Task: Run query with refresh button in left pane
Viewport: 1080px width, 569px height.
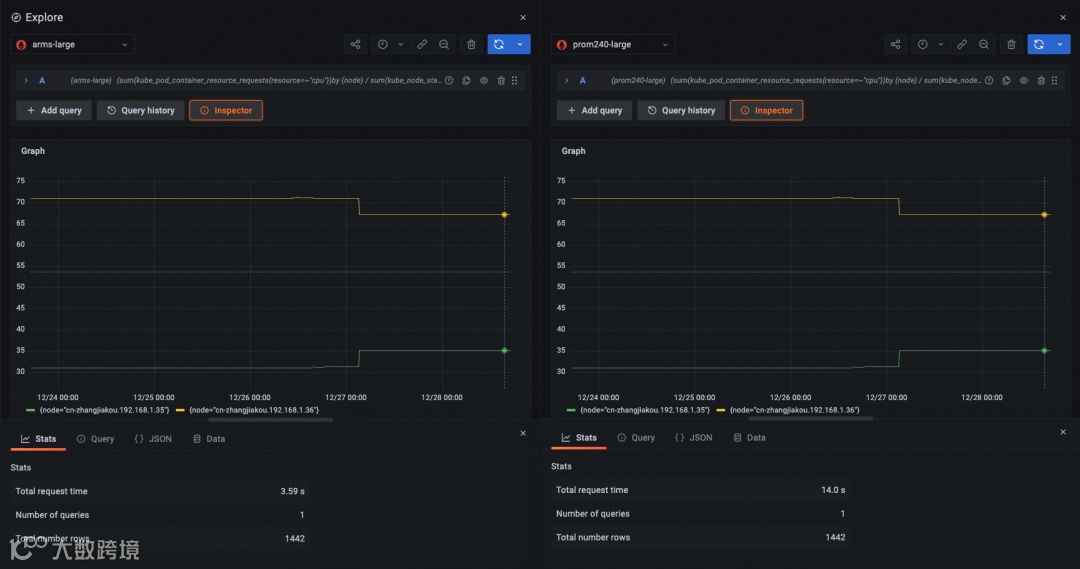Action: tap(499, 44)
